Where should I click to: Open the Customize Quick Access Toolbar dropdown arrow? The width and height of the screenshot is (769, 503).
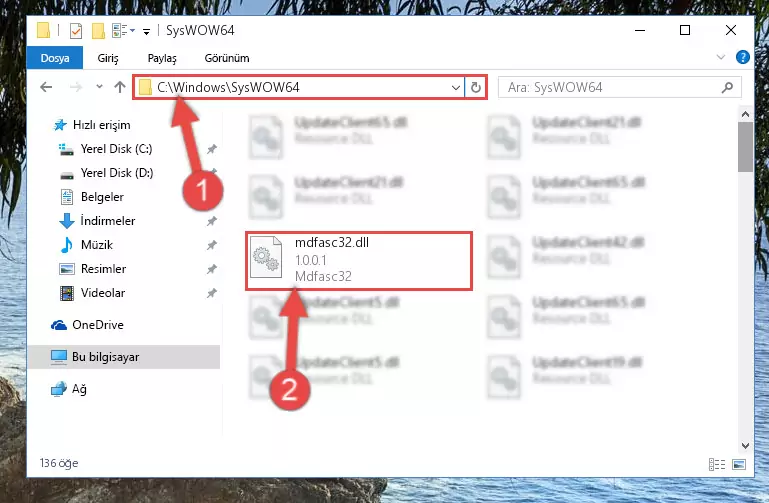pos(146,31)
